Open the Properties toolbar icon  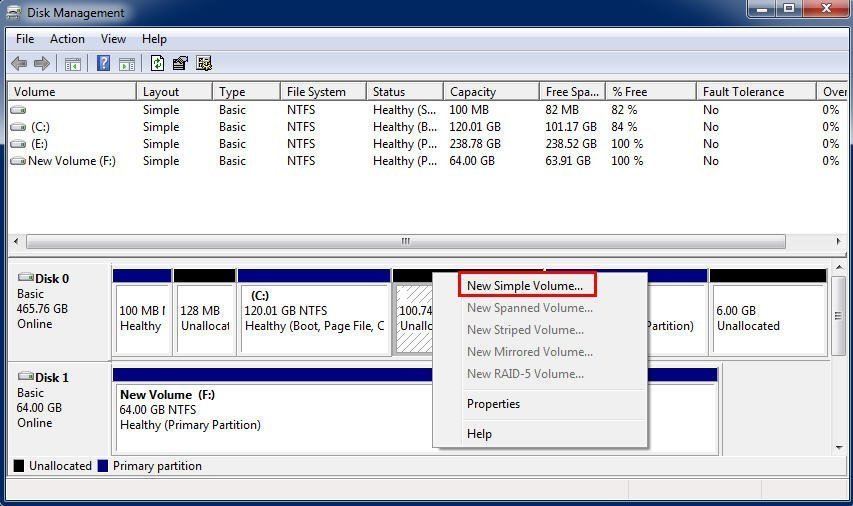(180, 63)
